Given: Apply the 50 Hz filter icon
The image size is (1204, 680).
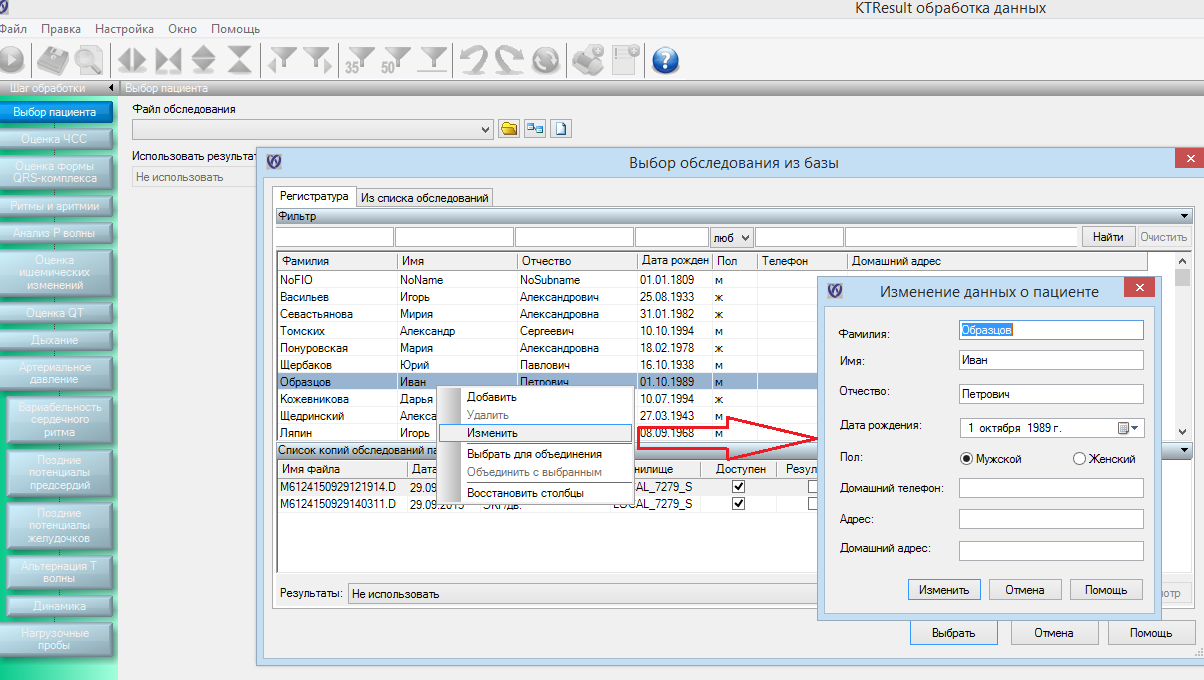Looking at the screenshot, I should [395, 60].
